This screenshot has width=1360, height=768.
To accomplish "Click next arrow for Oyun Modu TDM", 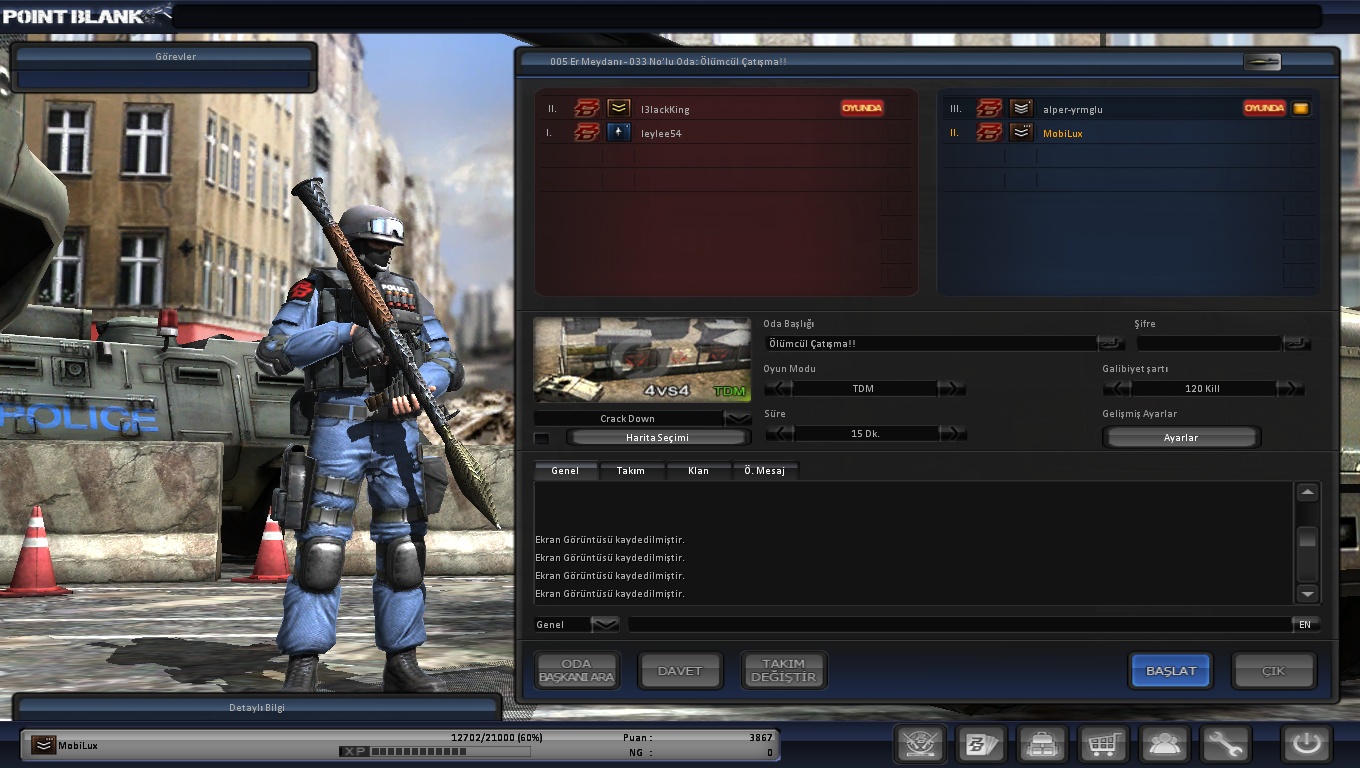I will click(953, 388).
